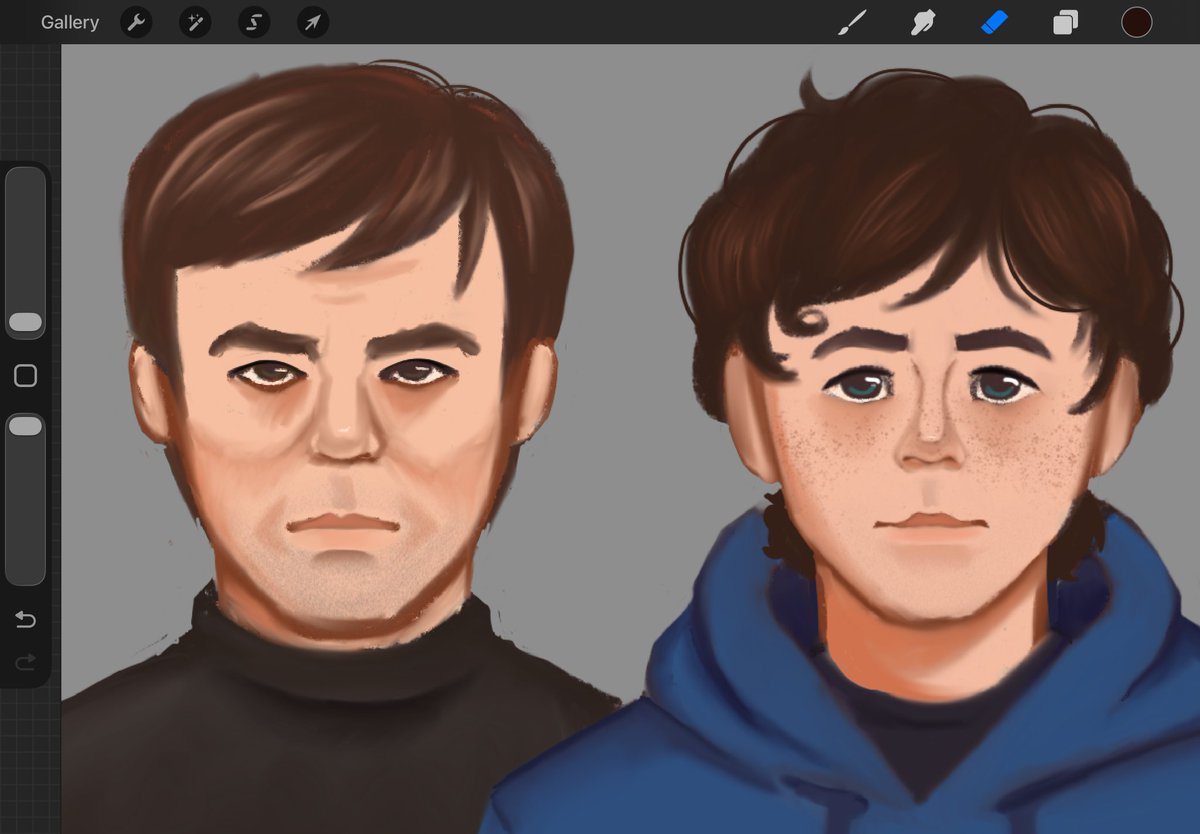
Task: Select the Paint brush tool
Action: pyautogui.click(x=852, y=22)
